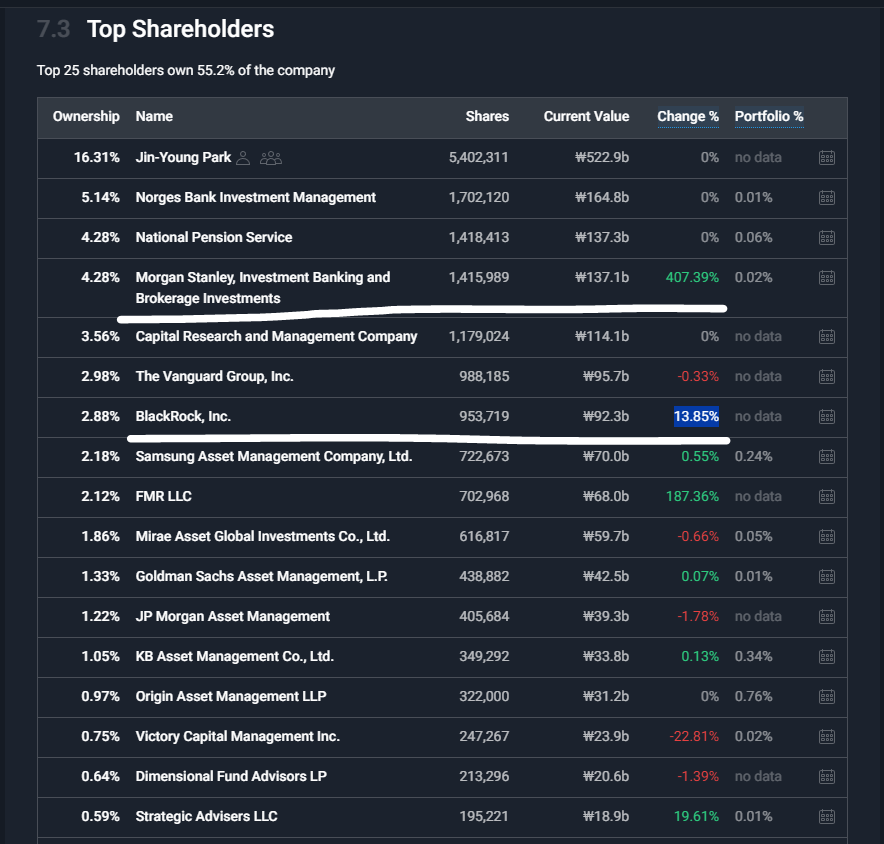Select Morgan Stanley, Investment Banking shareholder name
This screenshot has height=844, width=884.
click(263, 288)
